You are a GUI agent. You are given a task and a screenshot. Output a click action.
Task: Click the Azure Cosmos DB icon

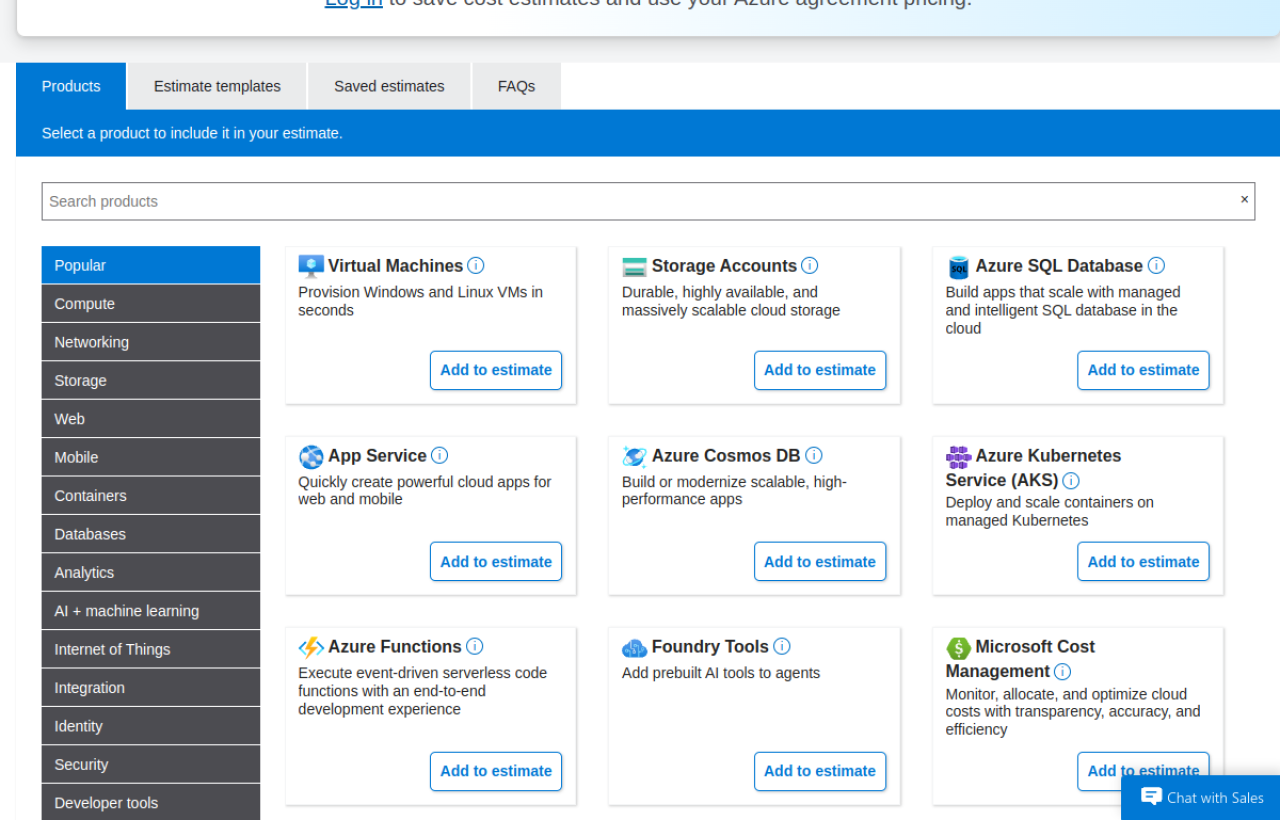click(x=634, y=457)
